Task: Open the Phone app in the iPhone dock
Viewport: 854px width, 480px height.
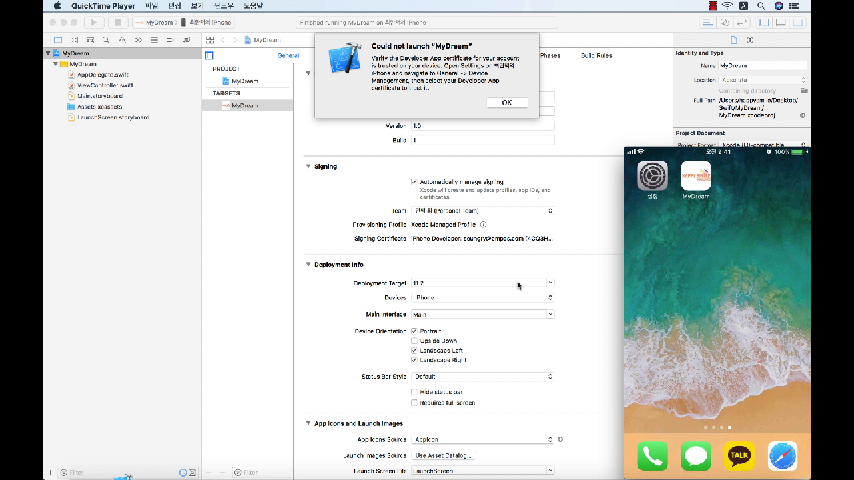Action: (652, 456)
